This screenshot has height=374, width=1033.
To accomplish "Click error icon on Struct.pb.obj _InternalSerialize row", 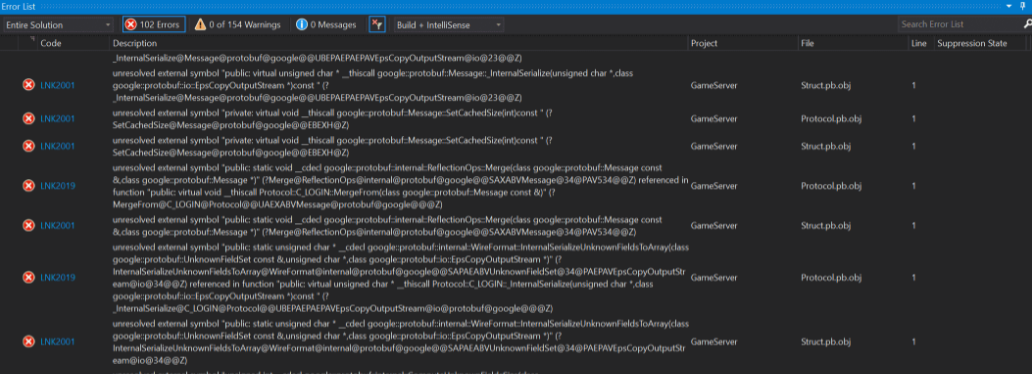I will (28, 85).
